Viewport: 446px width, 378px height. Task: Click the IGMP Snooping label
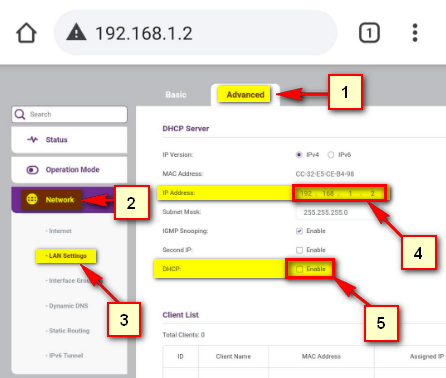tap(185, 231)
